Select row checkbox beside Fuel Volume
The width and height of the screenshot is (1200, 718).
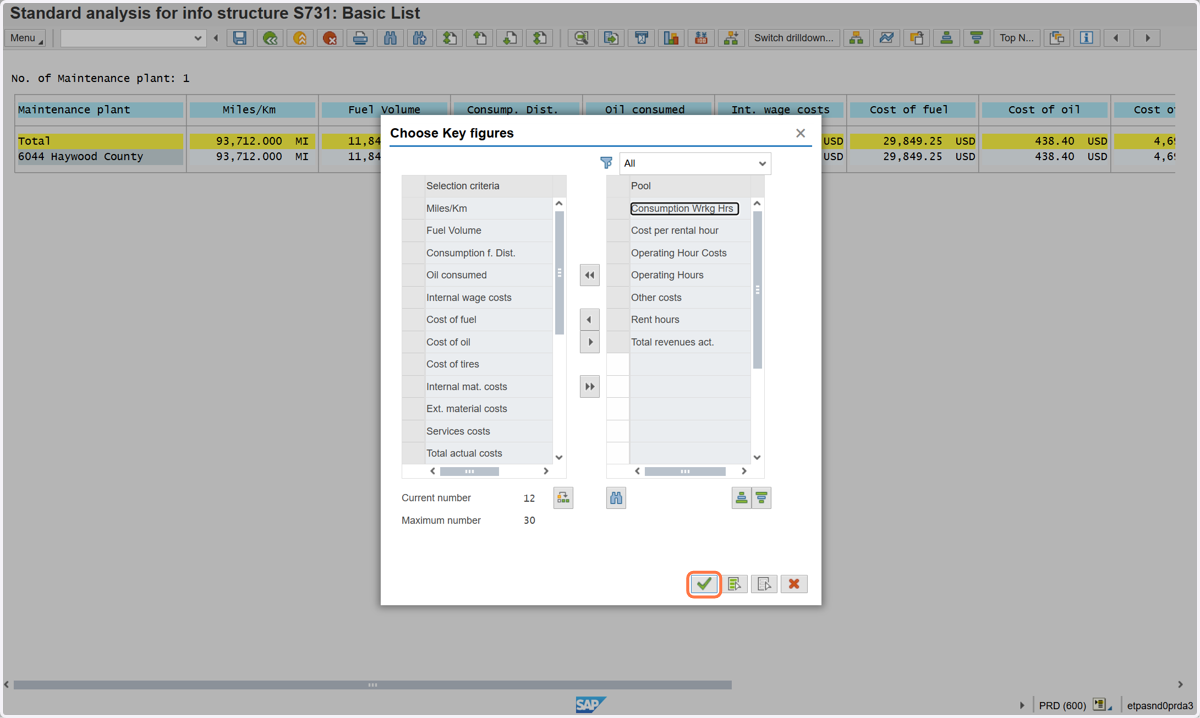click(x=412, y=231)
